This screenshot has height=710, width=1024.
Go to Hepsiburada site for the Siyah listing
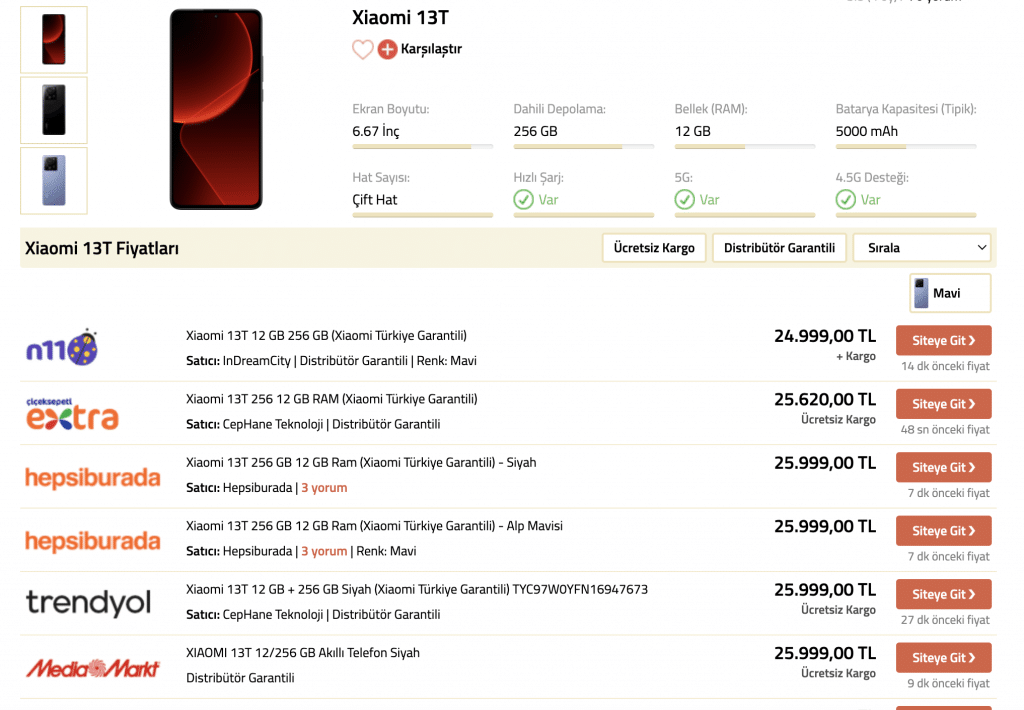tap(944, 467)
